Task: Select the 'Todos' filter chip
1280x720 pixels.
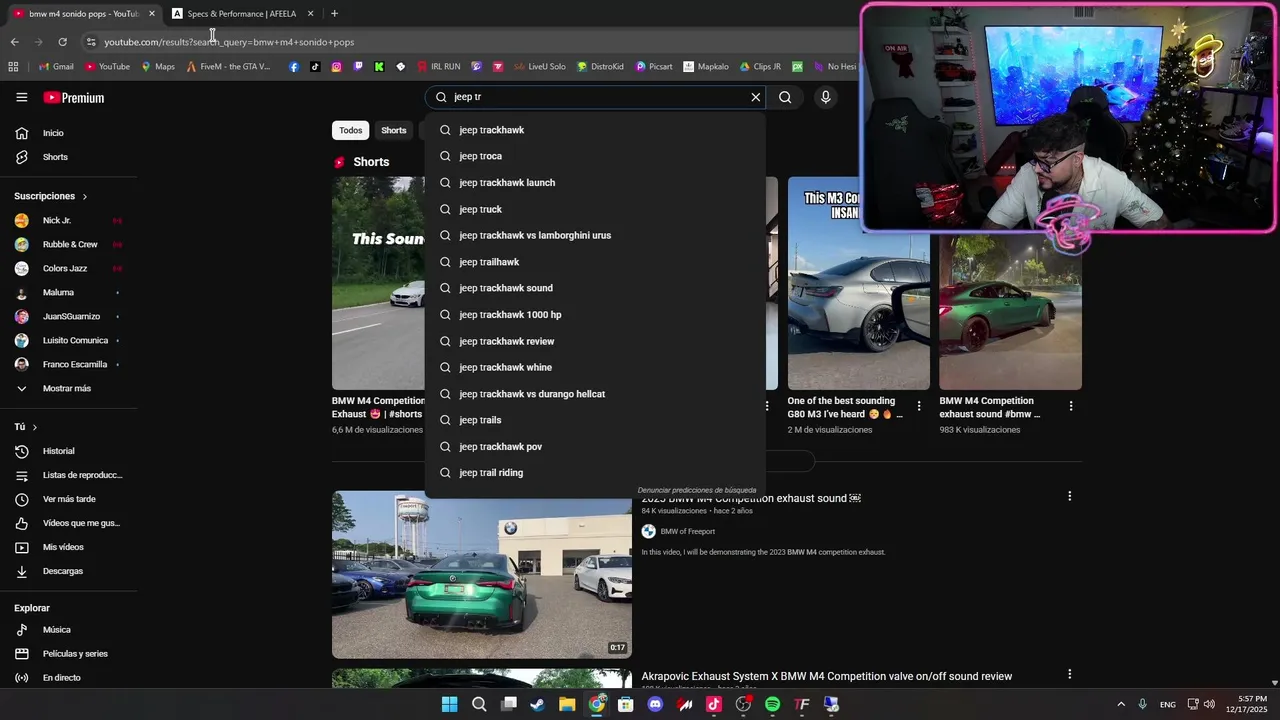Action: 350,130
